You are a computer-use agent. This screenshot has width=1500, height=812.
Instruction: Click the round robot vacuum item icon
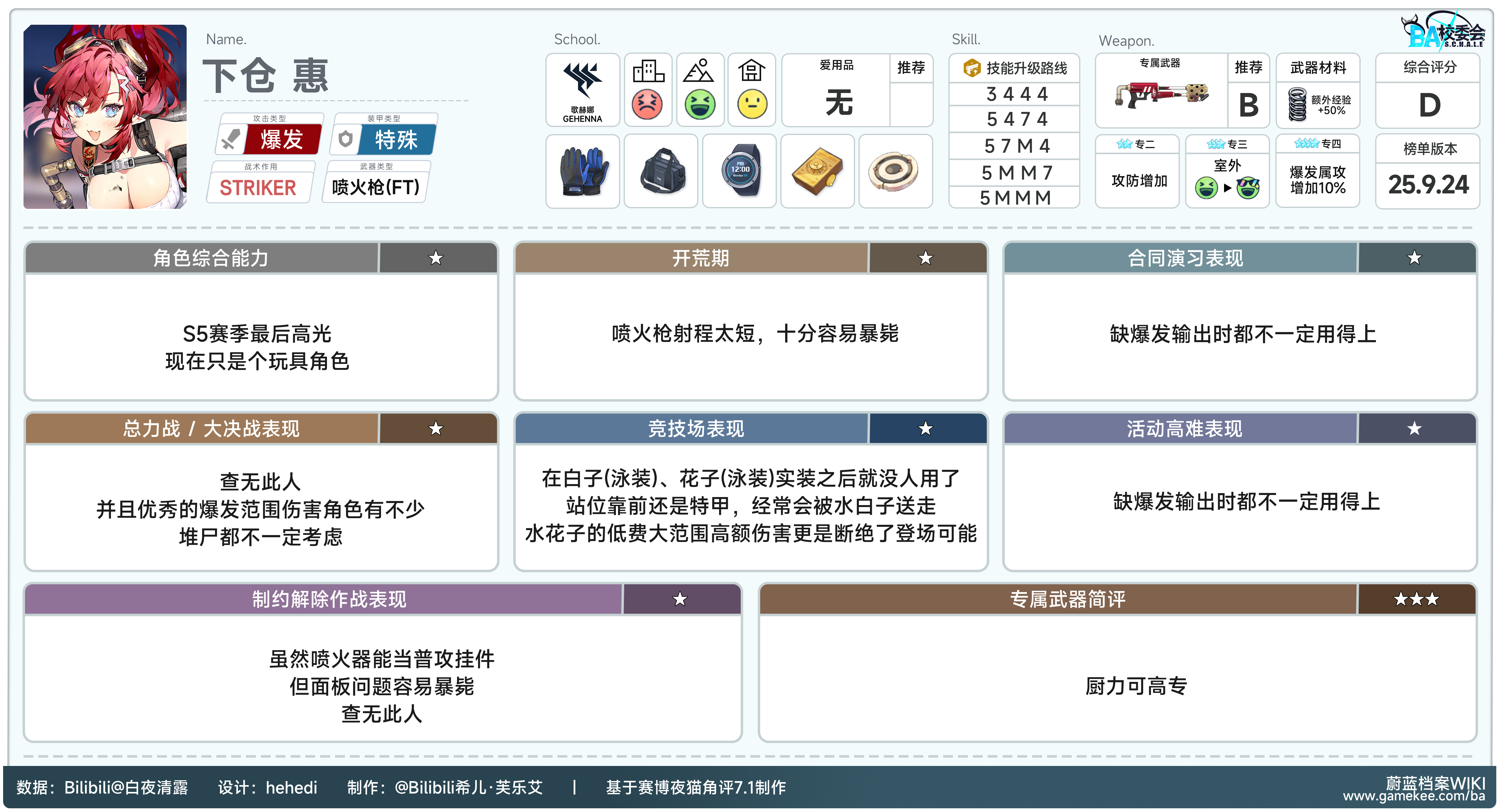click(x=894, y=172)
